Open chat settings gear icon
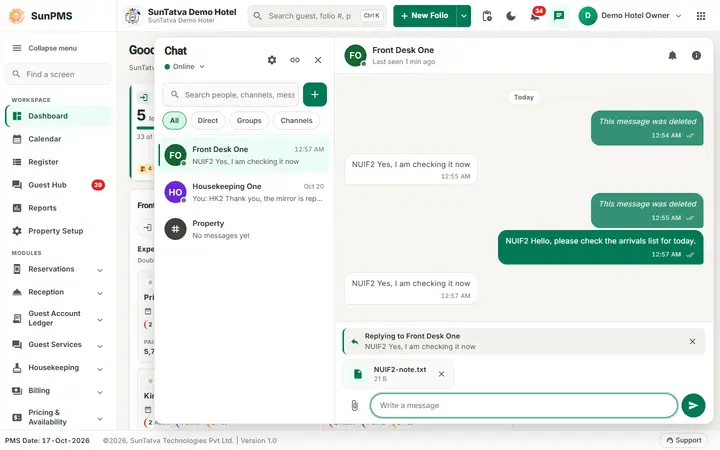 pos(272,60)
